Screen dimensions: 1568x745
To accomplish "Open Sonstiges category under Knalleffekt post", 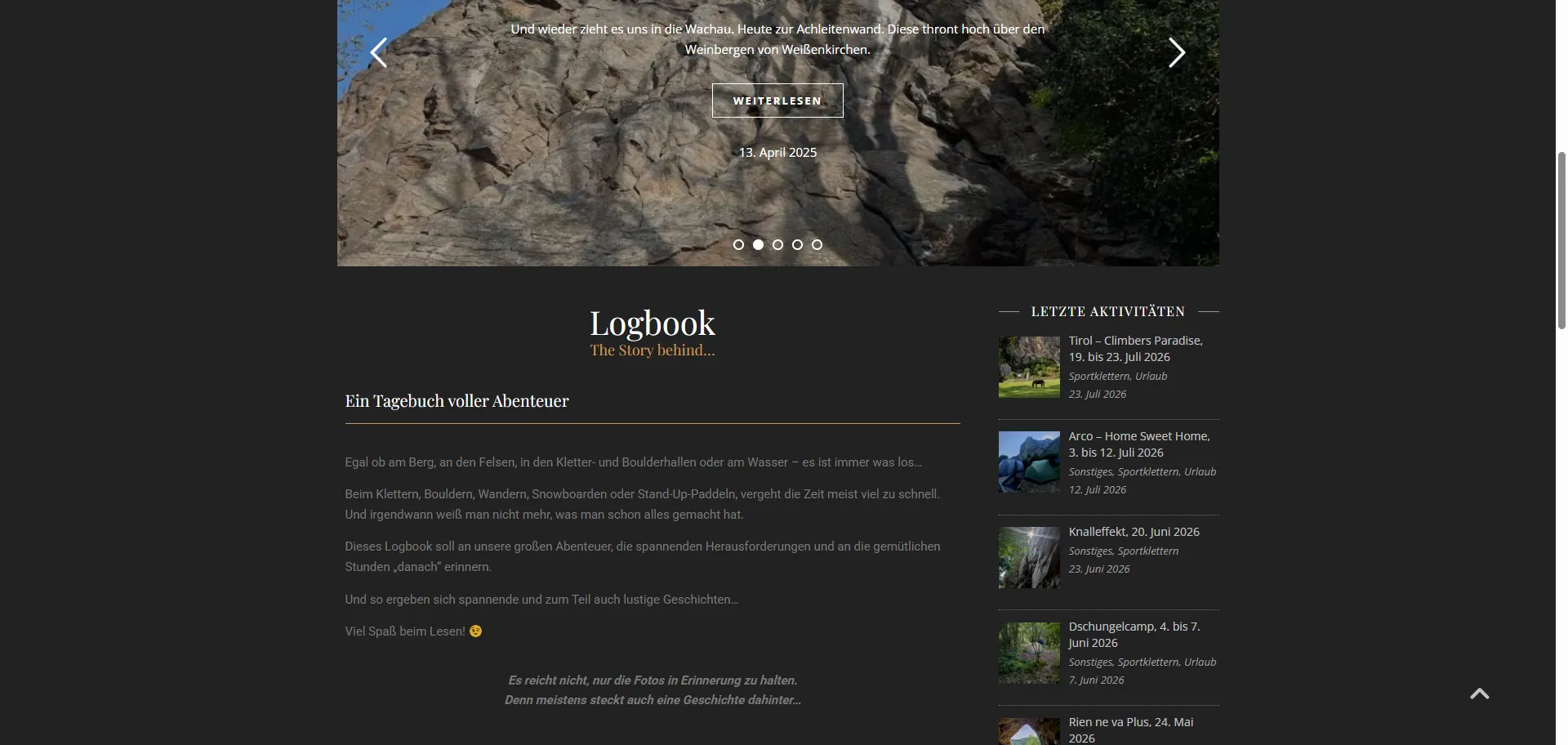I will (x=1090, y=551).
